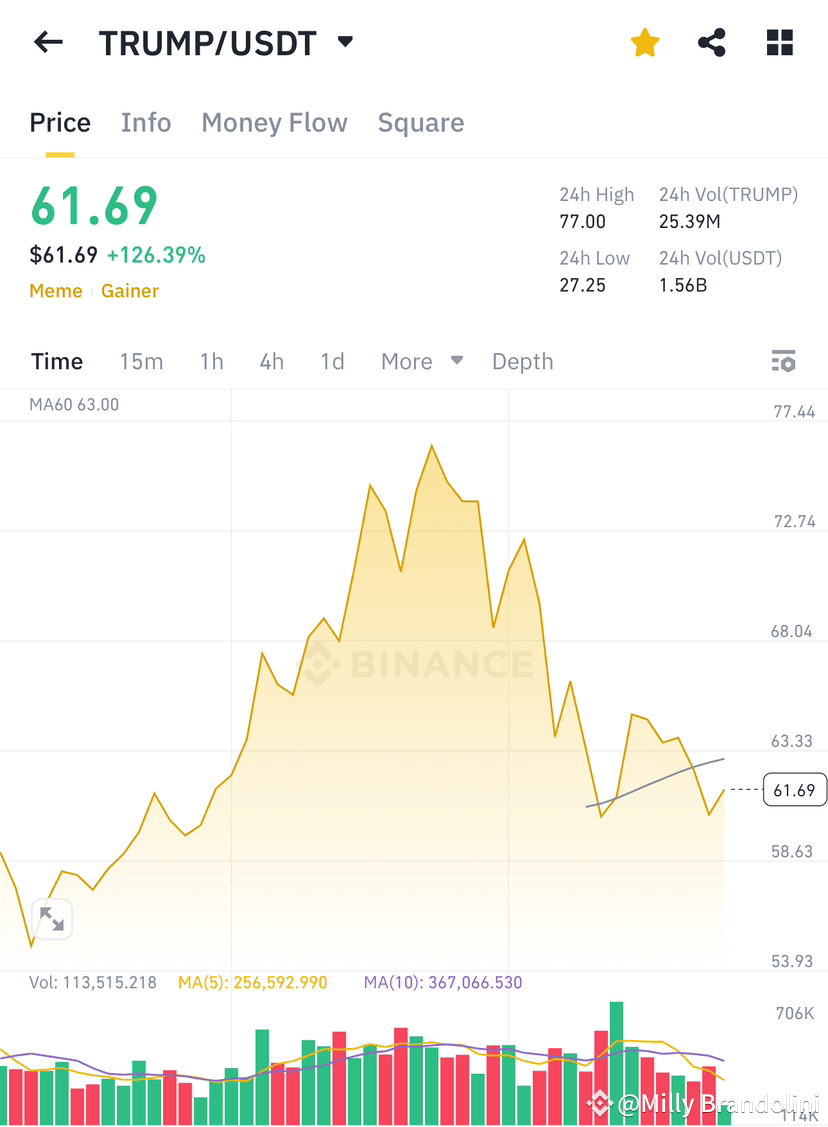828x1127 pixels.
Task: Open the Meme category link
Action: 55,290
